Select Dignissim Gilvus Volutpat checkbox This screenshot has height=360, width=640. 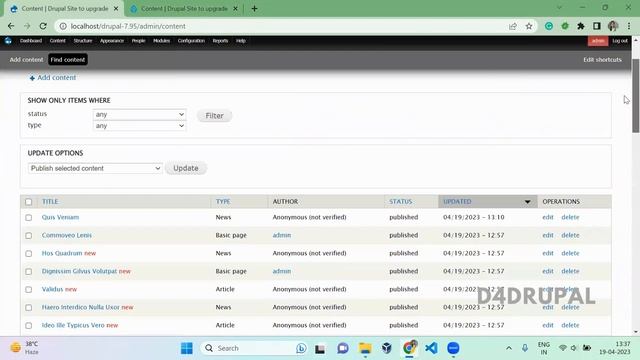(29, 271)
